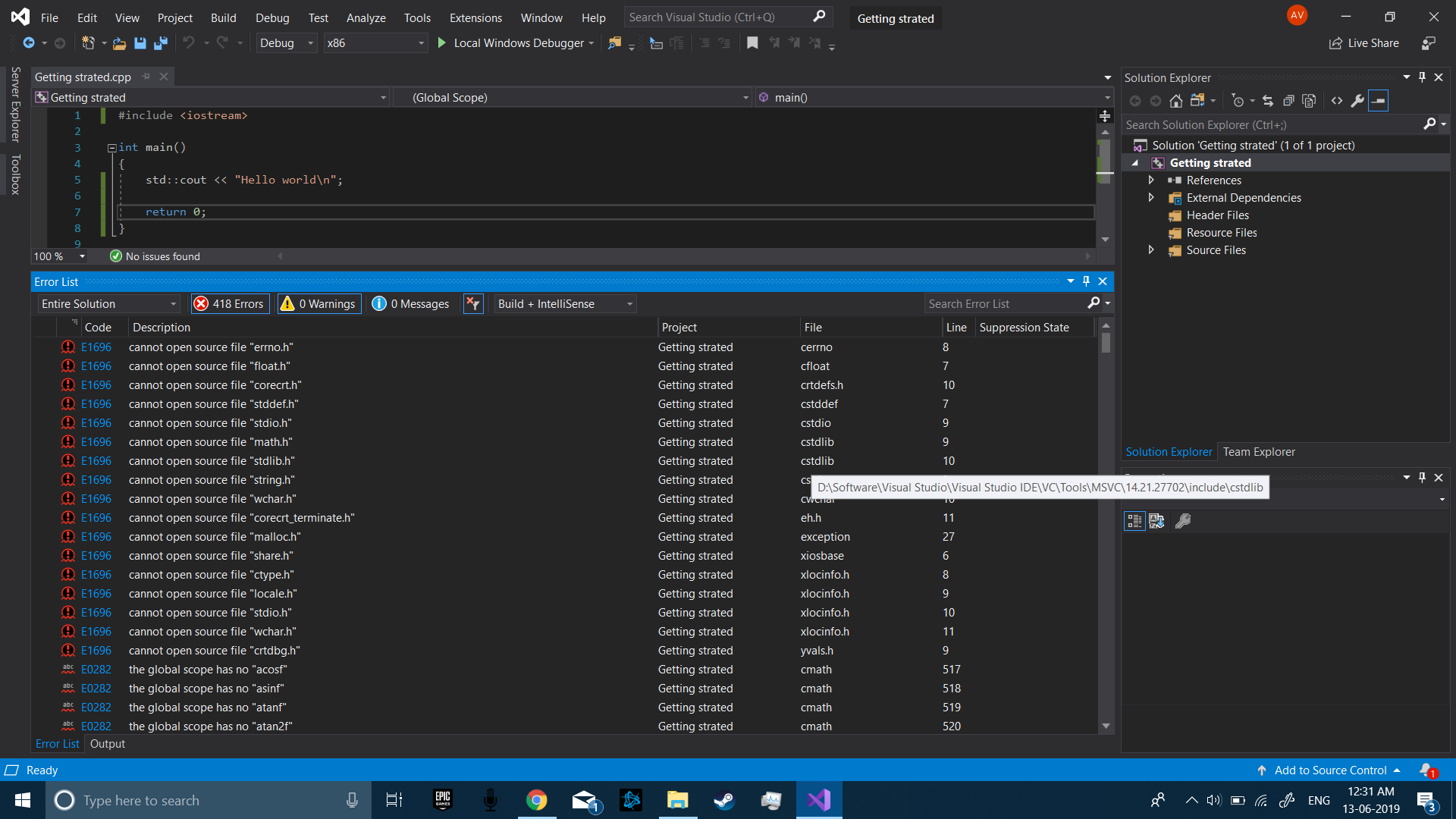Viewport: 1456px width, 819px height.
Task: Click the E1696 code link for errno.h
Action: point(96,347)
